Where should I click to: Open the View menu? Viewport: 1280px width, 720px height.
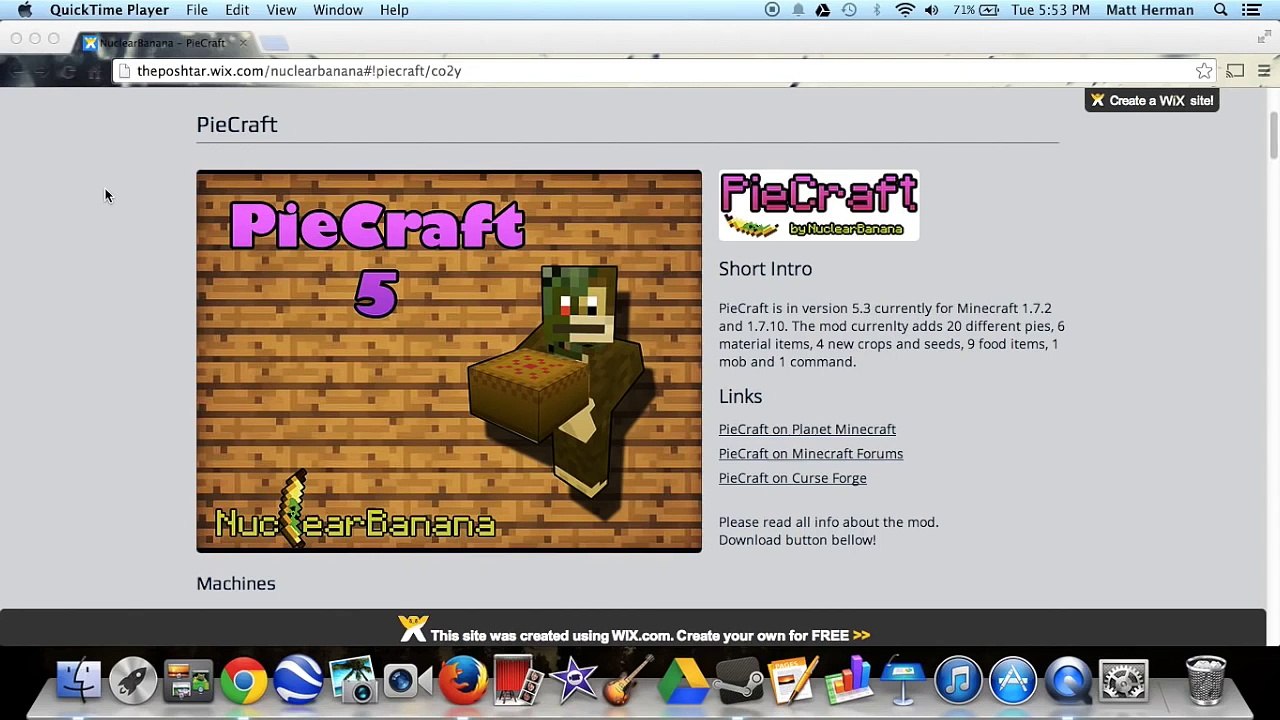281,10
